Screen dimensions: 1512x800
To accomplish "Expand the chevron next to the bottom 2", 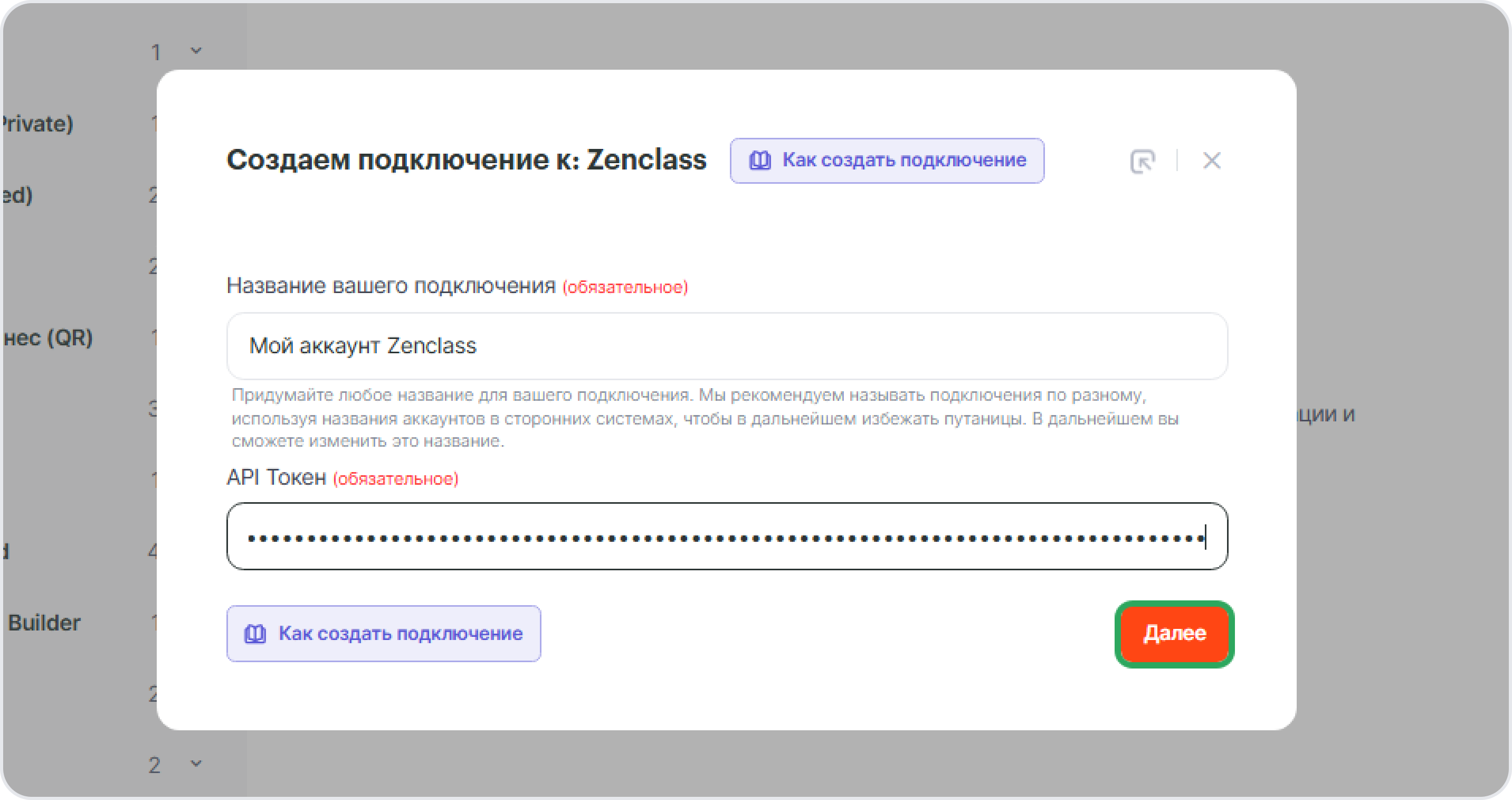I will click(196, 763).
